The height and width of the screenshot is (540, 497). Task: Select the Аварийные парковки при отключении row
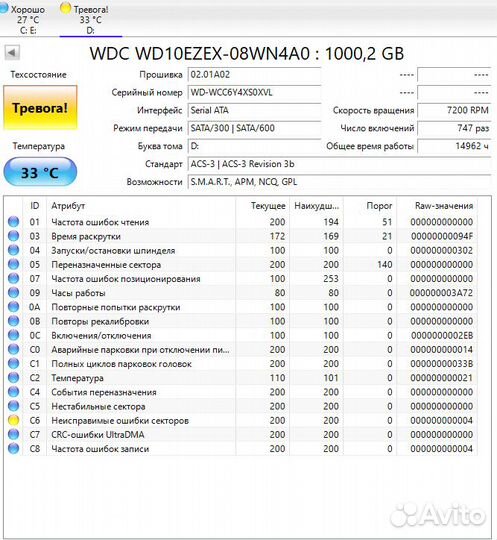pos(241,349)
